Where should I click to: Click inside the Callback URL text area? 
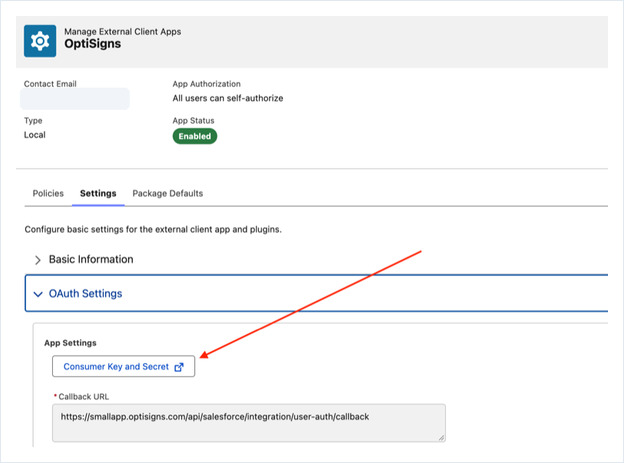pos(249,423)
